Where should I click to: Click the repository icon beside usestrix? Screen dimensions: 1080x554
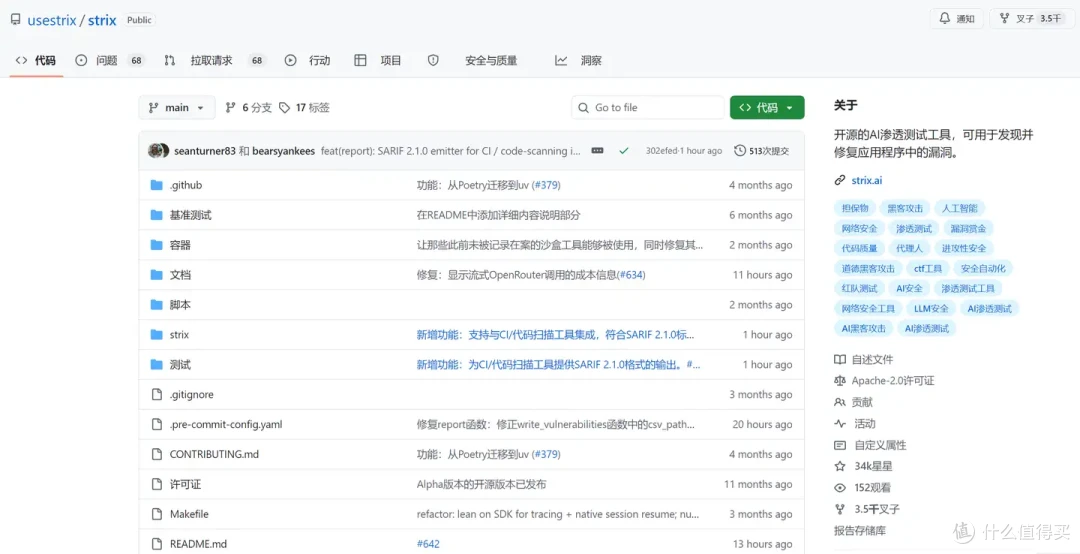(15, 20)
